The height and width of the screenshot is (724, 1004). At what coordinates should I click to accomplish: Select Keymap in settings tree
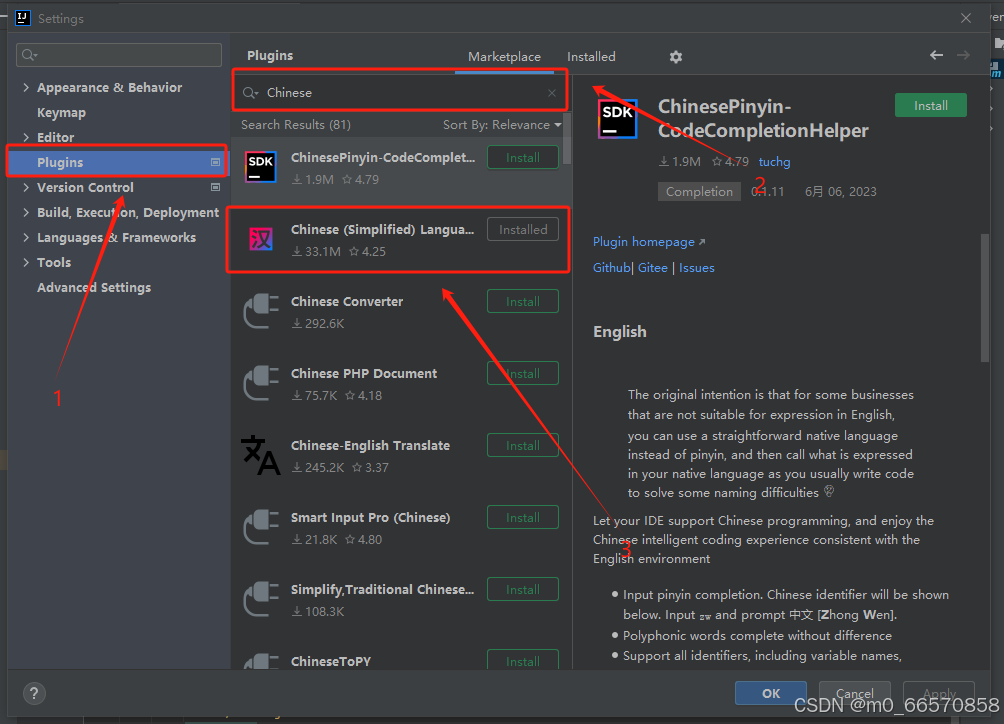coord(61,113)
